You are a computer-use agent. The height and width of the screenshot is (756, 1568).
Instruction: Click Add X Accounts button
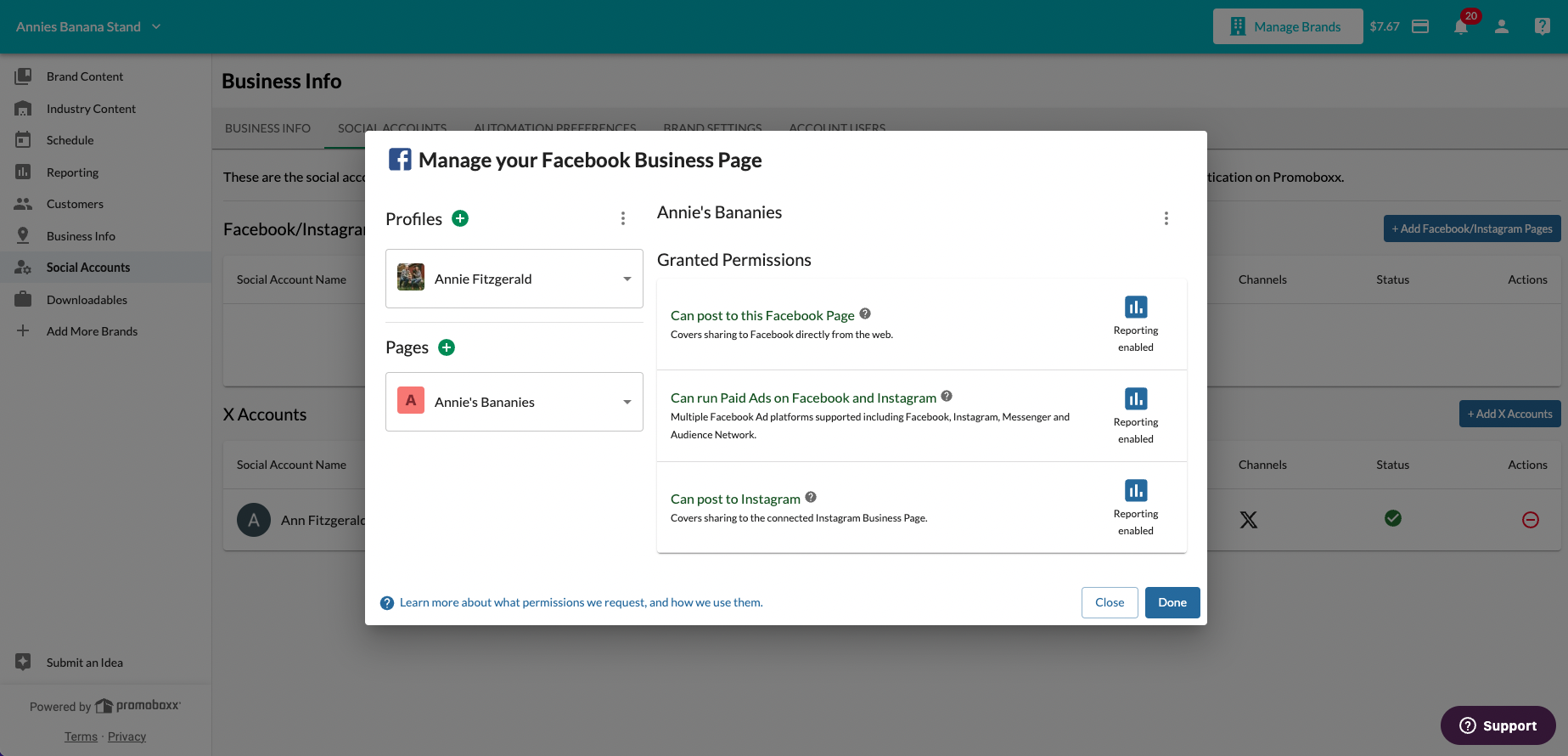[x=1510, y=414]
